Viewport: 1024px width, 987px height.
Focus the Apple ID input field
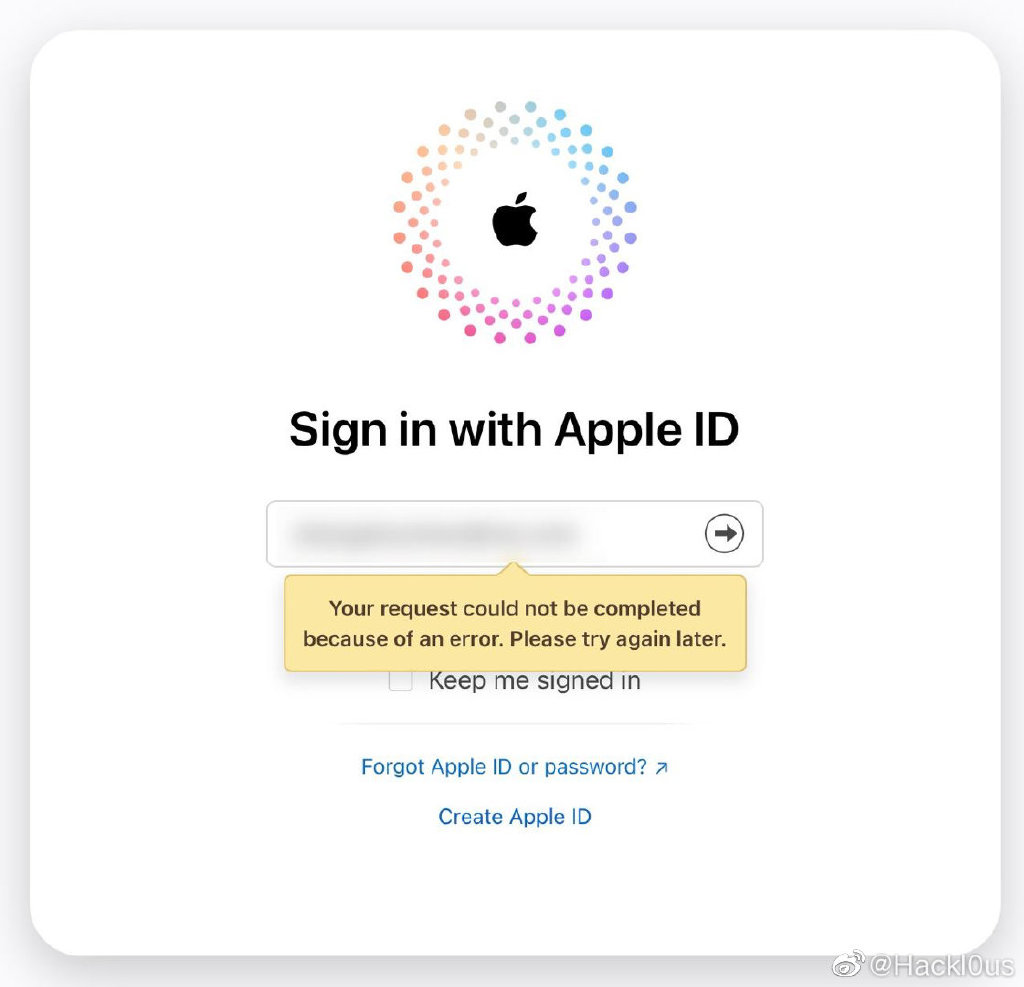pos(515,534)
